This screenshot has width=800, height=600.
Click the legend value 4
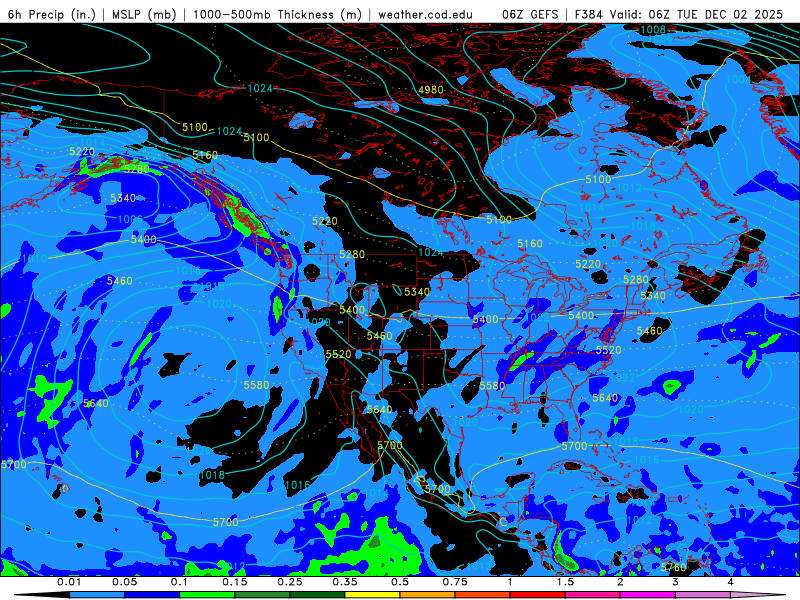730,582
